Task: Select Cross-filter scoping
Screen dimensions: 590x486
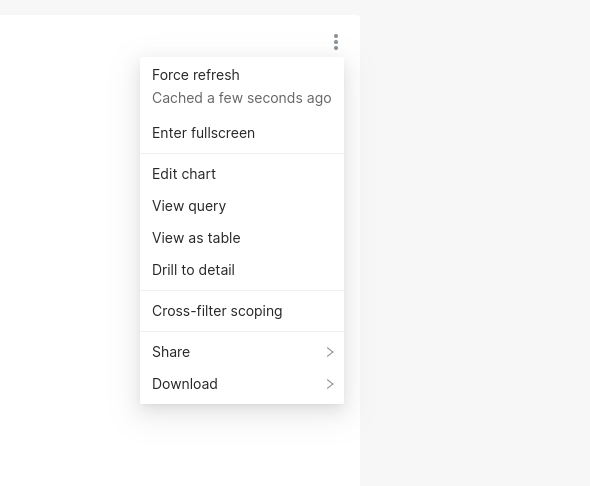Action: pyautogui.click(x=242, y=311)
